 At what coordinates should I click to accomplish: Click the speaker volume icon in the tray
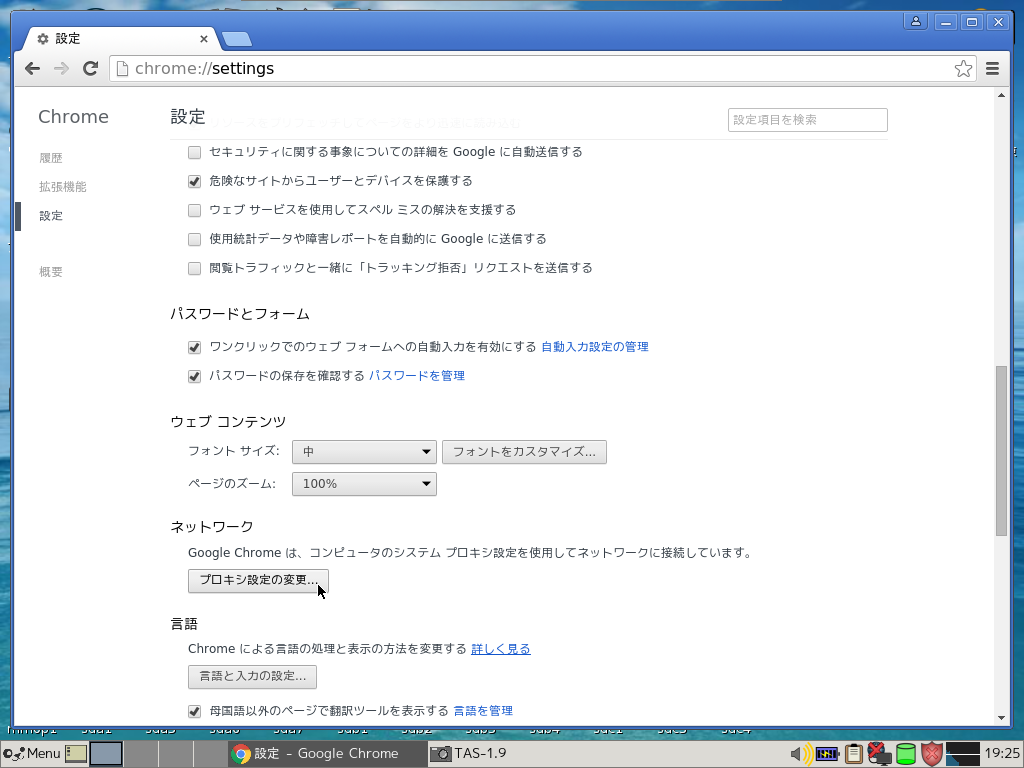click(x=801, y=754)
